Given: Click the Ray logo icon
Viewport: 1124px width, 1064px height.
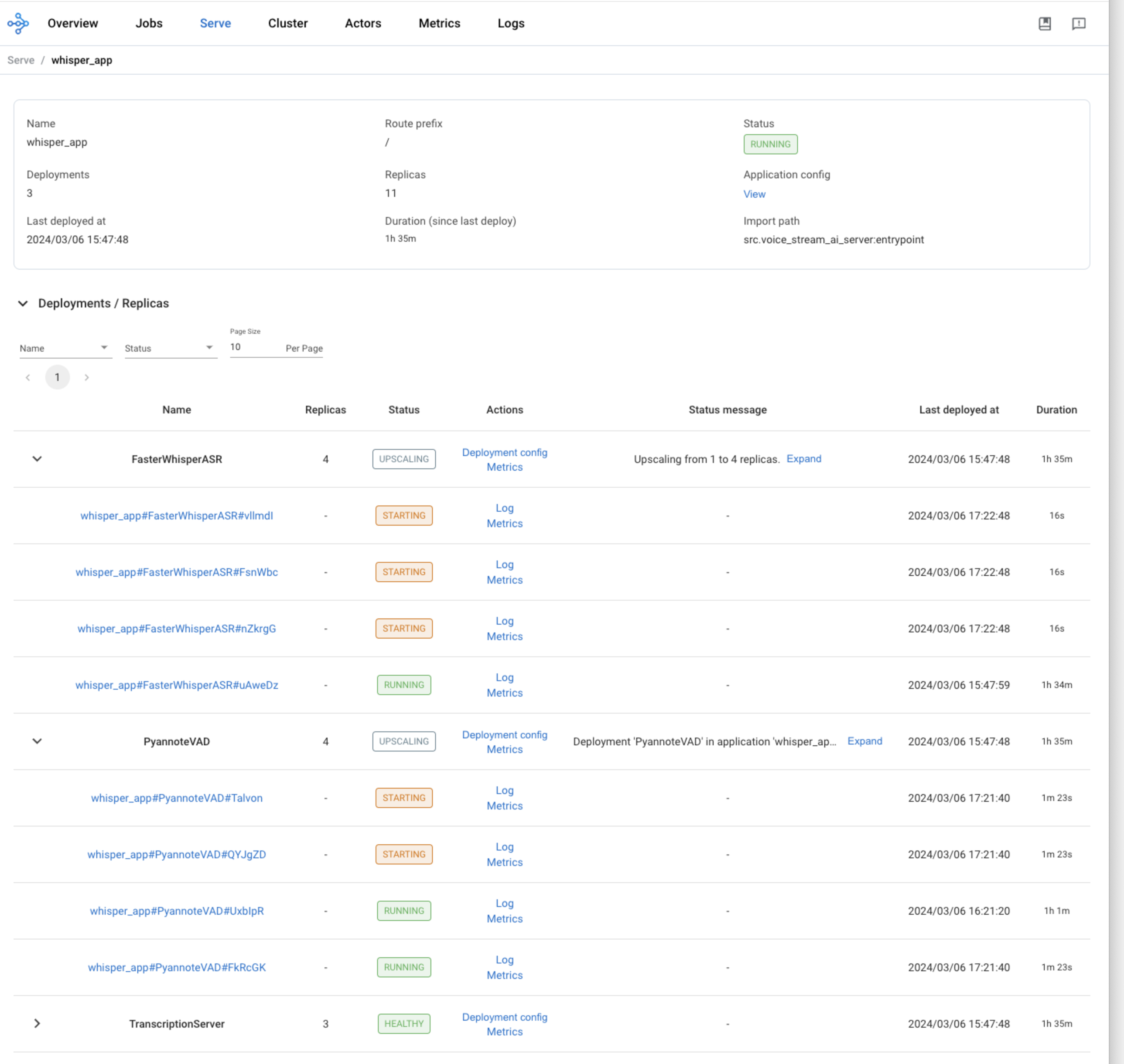Looking at the screenshot, I should 18,23.
